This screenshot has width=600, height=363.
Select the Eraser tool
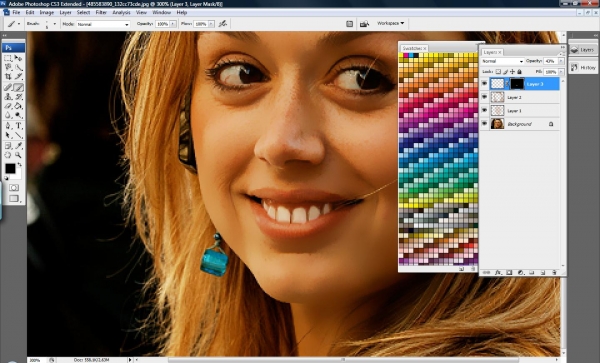[x=8, y=106]
